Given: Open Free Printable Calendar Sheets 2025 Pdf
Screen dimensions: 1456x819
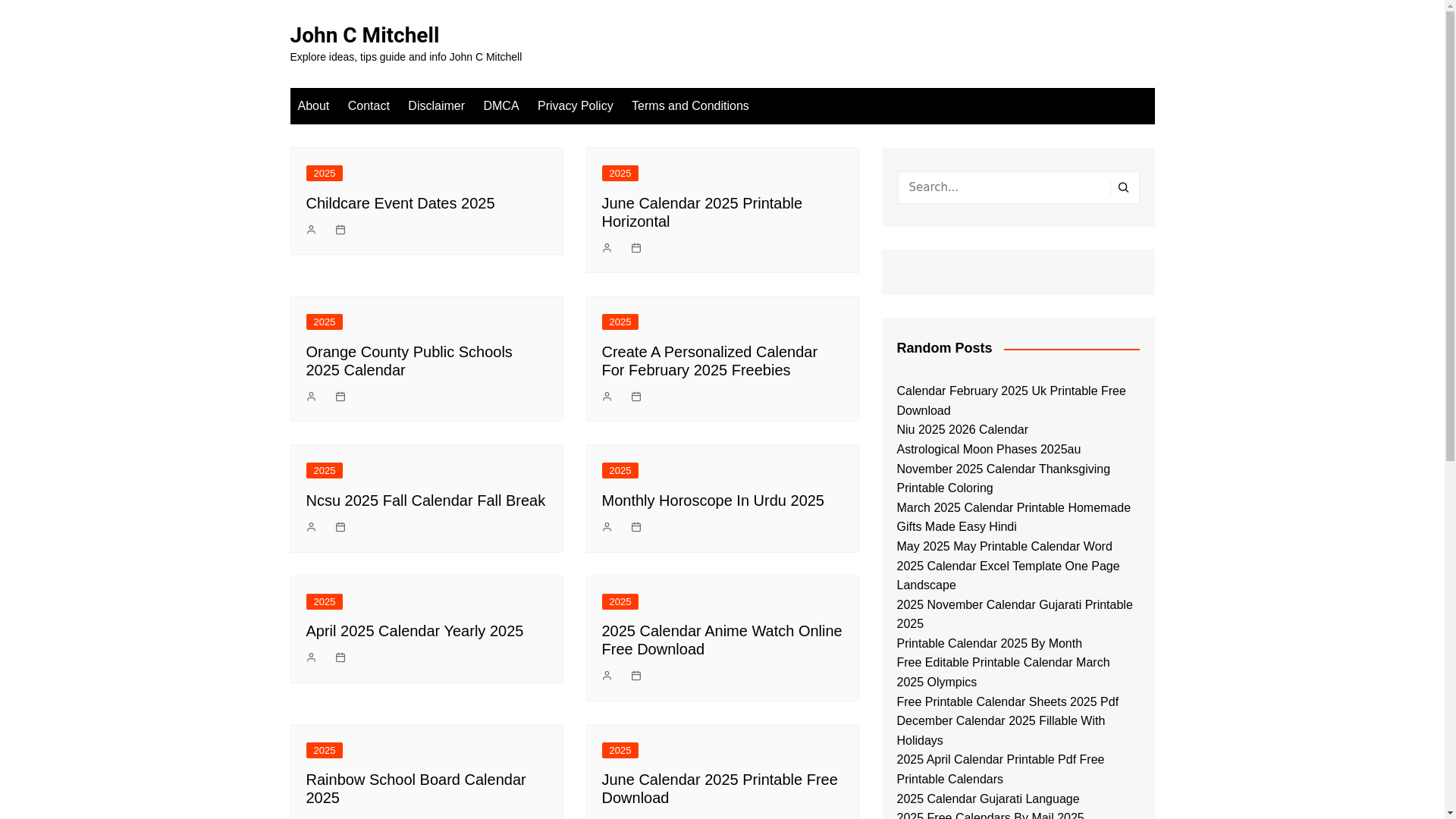Looking at the screenshot, I should (x=1007, y=702).
